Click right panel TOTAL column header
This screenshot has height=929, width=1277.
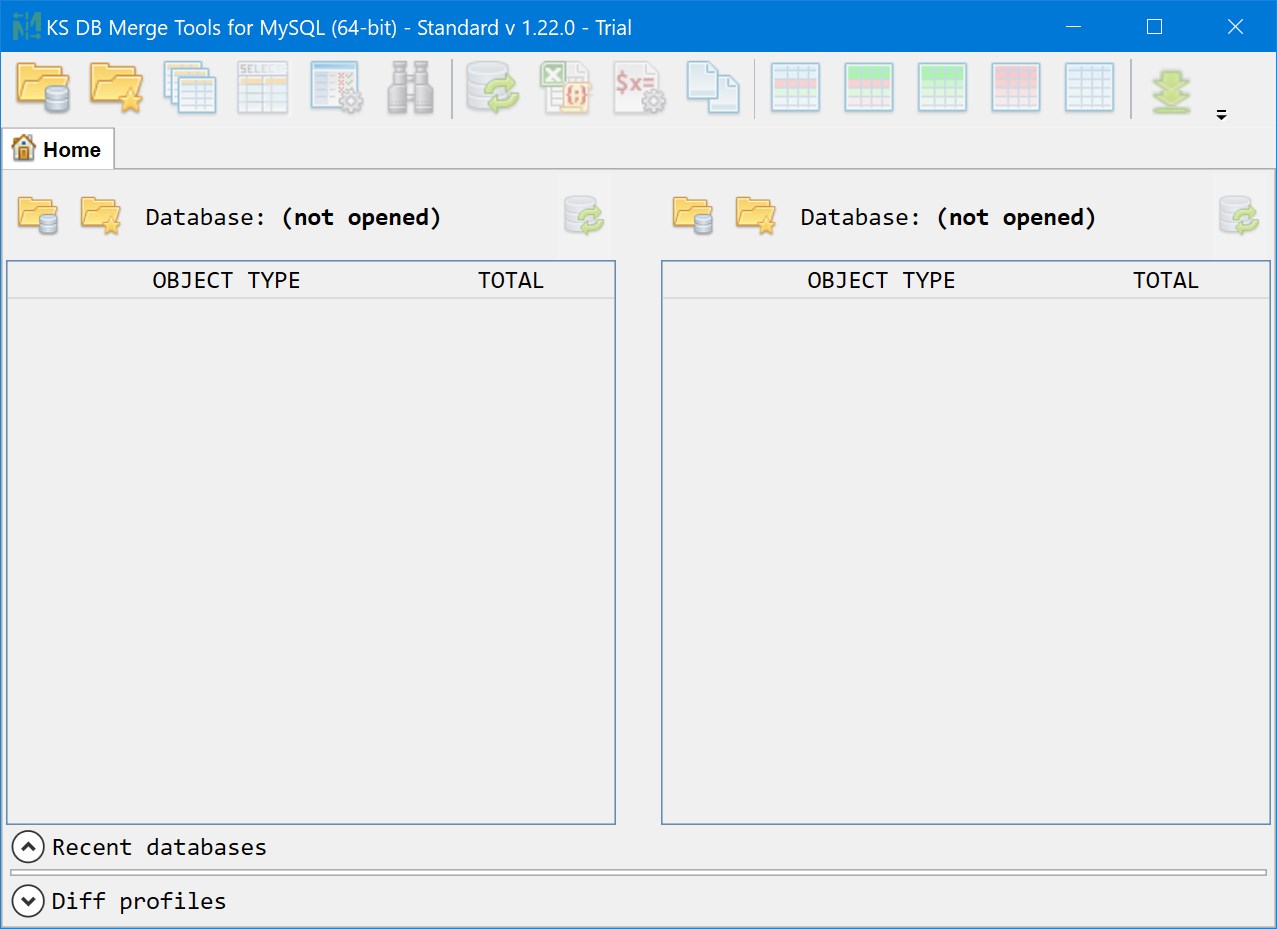[1165, 280]
